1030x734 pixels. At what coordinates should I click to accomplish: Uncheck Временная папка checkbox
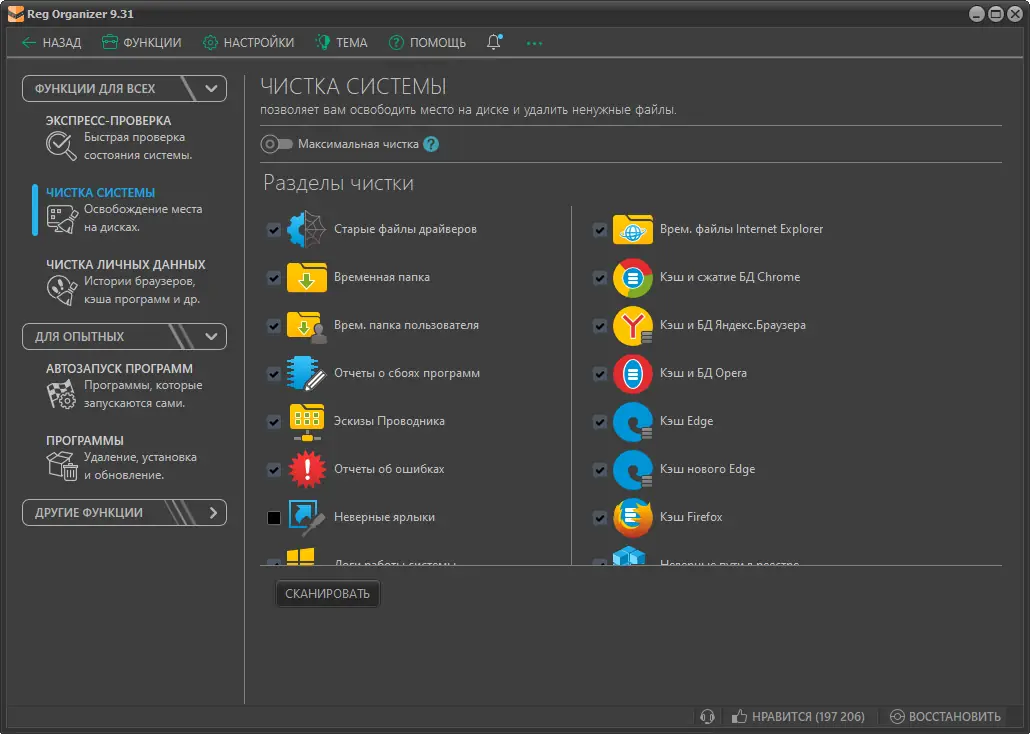[274, 278]
